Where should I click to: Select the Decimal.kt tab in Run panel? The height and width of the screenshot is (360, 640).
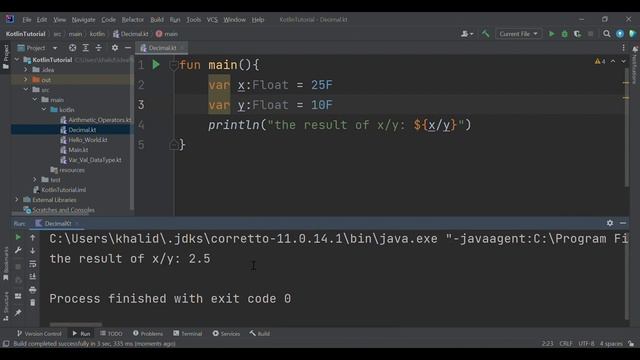57,223
